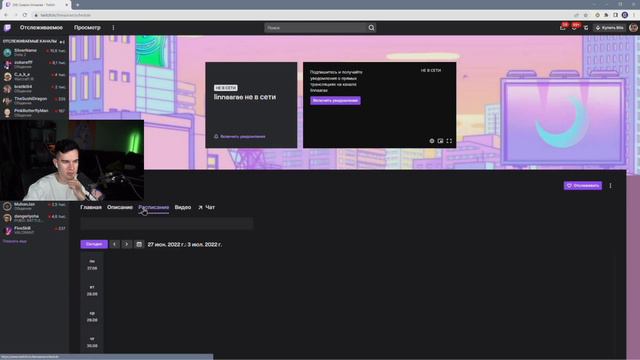Go to previous week in schedule
Viewport: 640px width, 360px height.
point(115,244)
